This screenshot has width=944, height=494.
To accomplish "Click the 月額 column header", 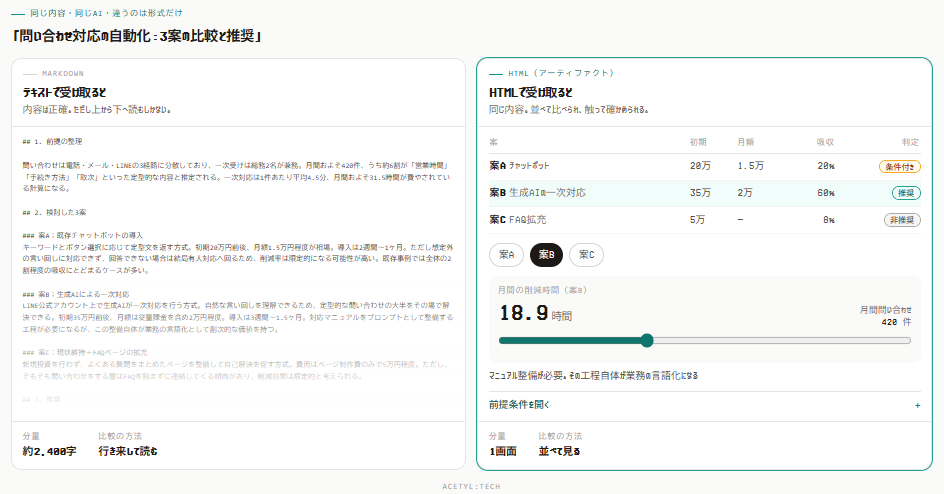I will click(745, 142).
